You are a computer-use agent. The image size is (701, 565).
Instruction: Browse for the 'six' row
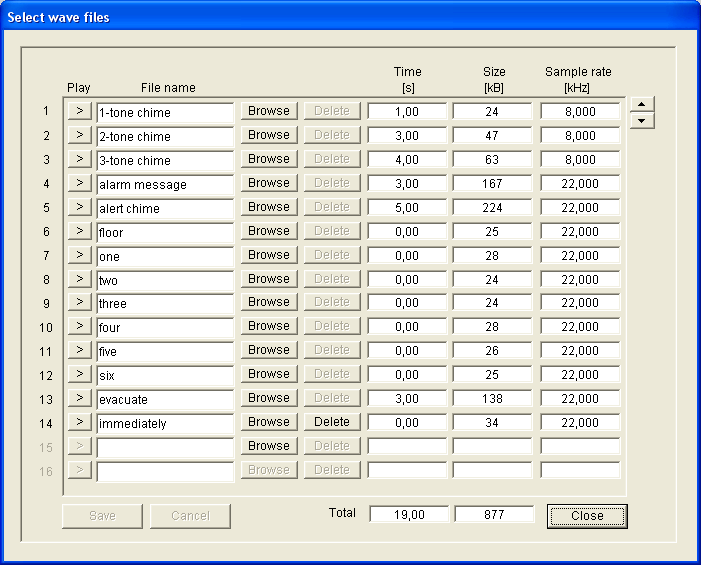(269, 374)
